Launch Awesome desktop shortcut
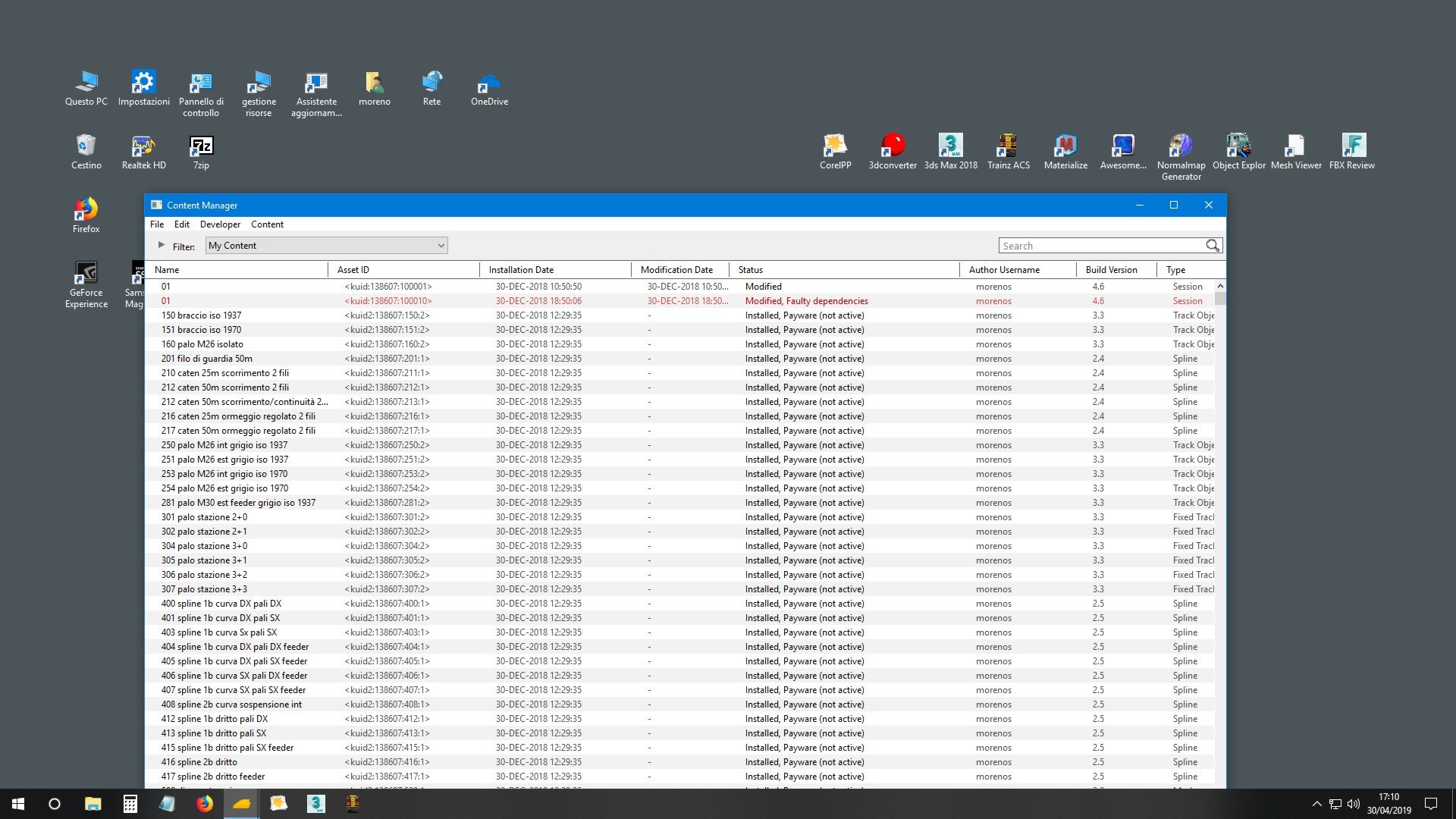The width and height of the screenshot is (1456, 819). tap(1123, 152)
